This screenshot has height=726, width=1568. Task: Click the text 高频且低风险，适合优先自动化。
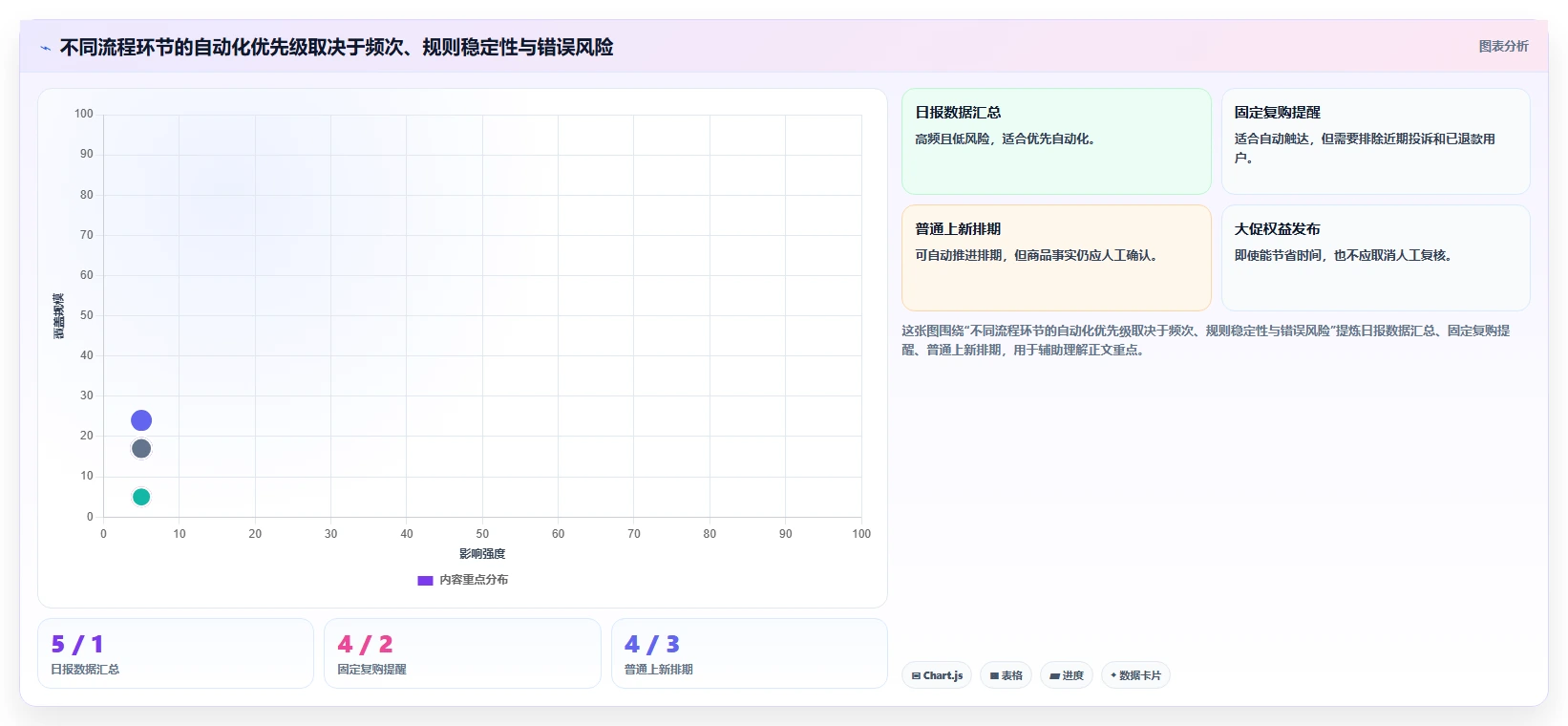point(1007,139)
